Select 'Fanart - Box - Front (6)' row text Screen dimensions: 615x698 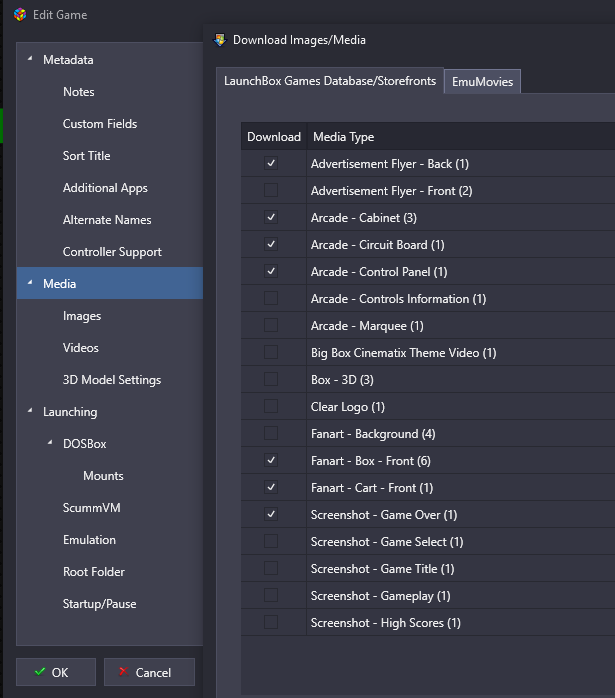(x=371, y=461)
